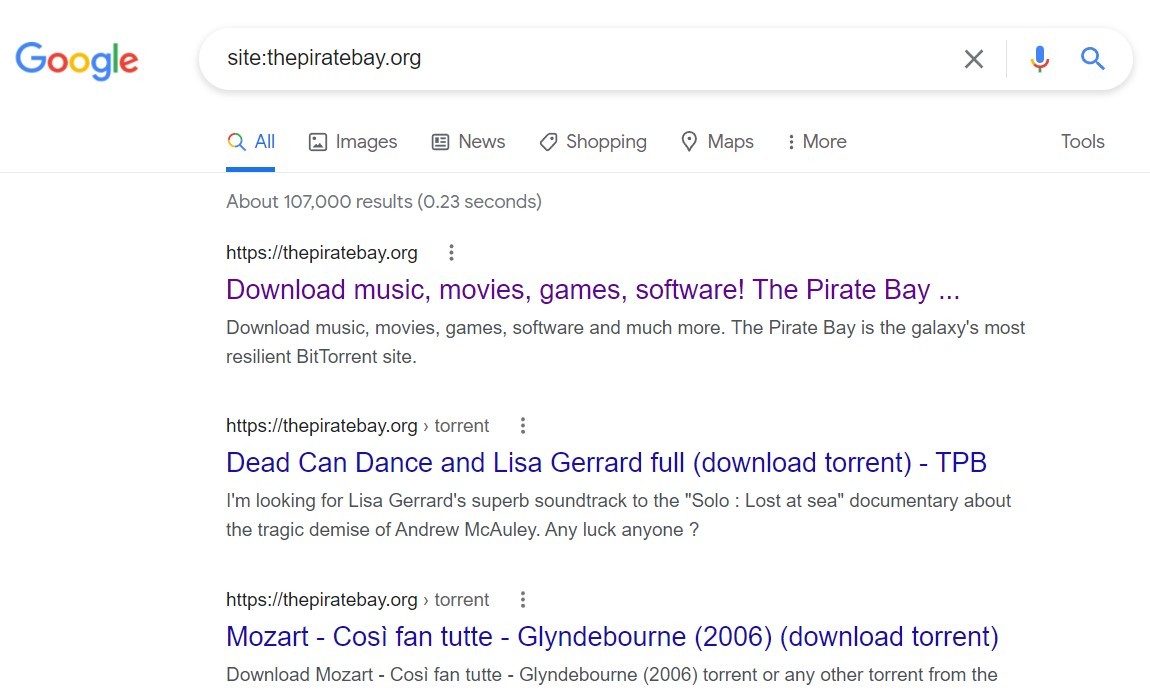
Task: Open the search Tools options
Action: point(1083,142)
